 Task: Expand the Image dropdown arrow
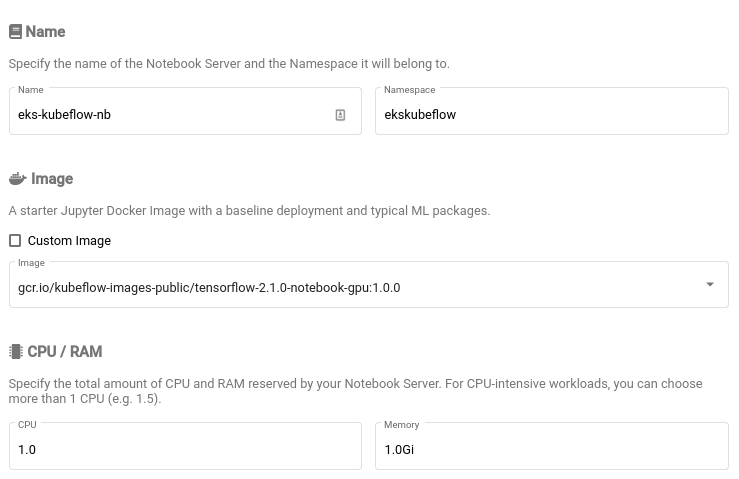710,285
